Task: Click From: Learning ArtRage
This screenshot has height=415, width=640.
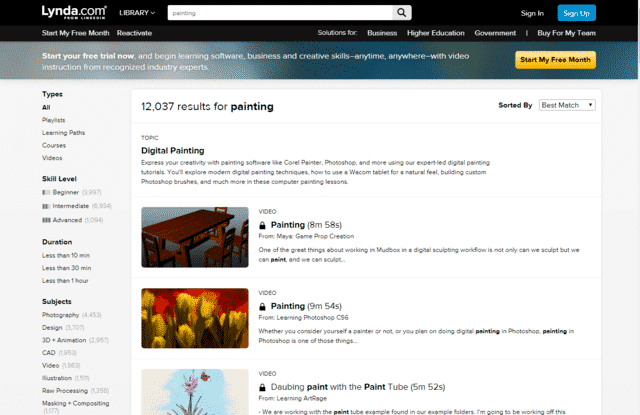Action: tap(293, 398)
